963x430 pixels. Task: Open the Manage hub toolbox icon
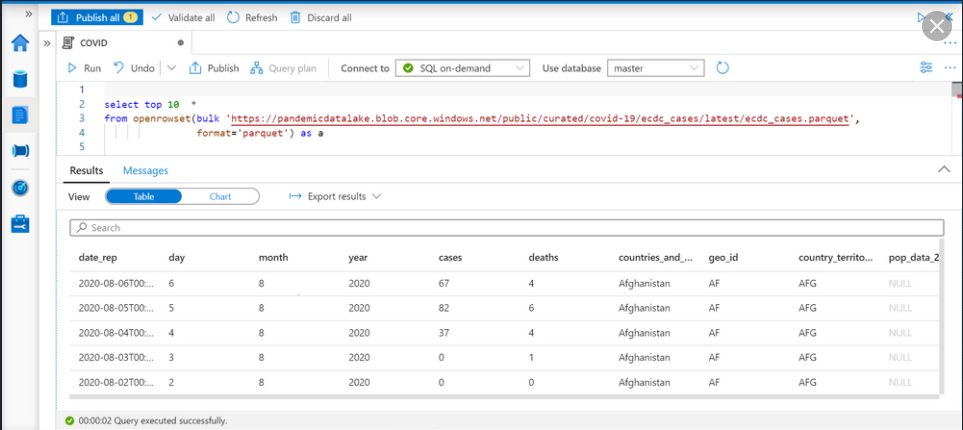(x=20, y=224)
